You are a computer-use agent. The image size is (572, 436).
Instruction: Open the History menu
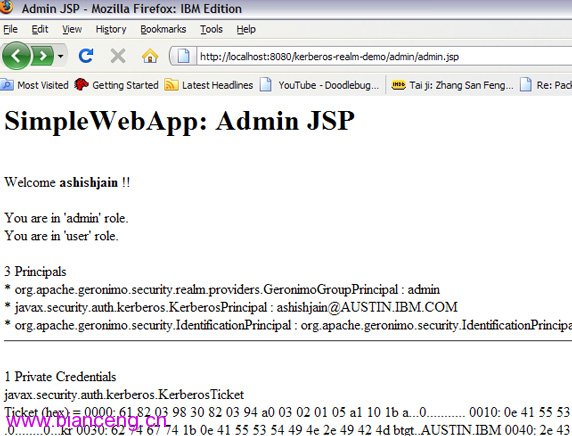click(111, 29)
